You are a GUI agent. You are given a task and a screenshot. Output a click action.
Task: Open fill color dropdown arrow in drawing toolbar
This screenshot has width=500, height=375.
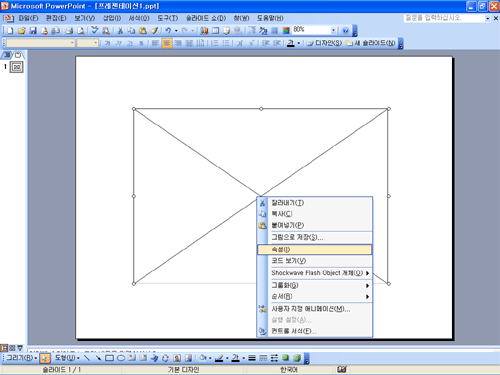click(210, 358)
